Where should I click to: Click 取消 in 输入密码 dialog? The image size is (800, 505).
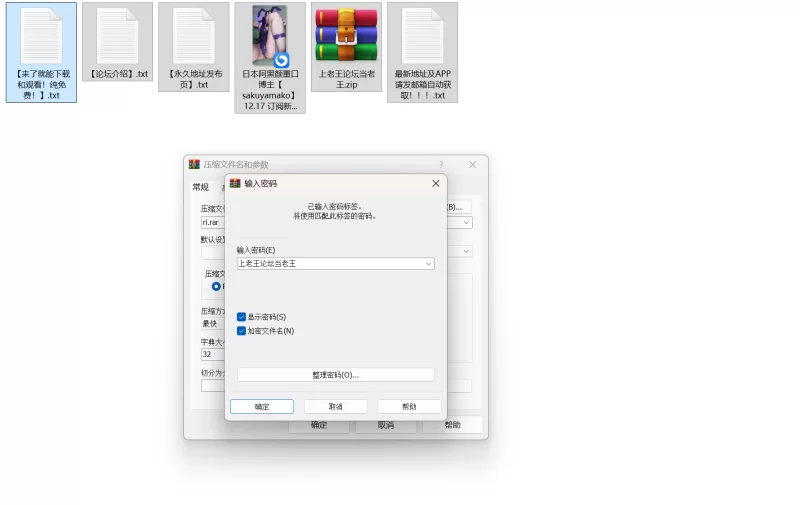tap(336, 407)
